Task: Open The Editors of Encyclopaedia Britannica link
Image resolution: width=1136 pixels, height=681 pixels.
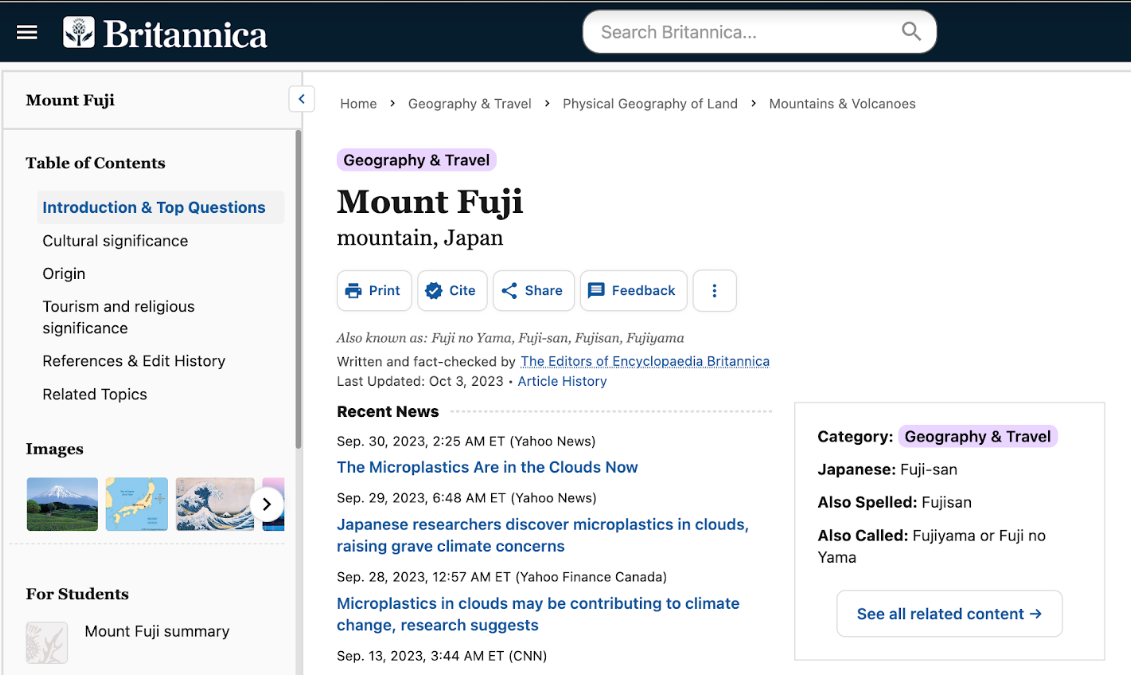Action: [x=645, y=361]
